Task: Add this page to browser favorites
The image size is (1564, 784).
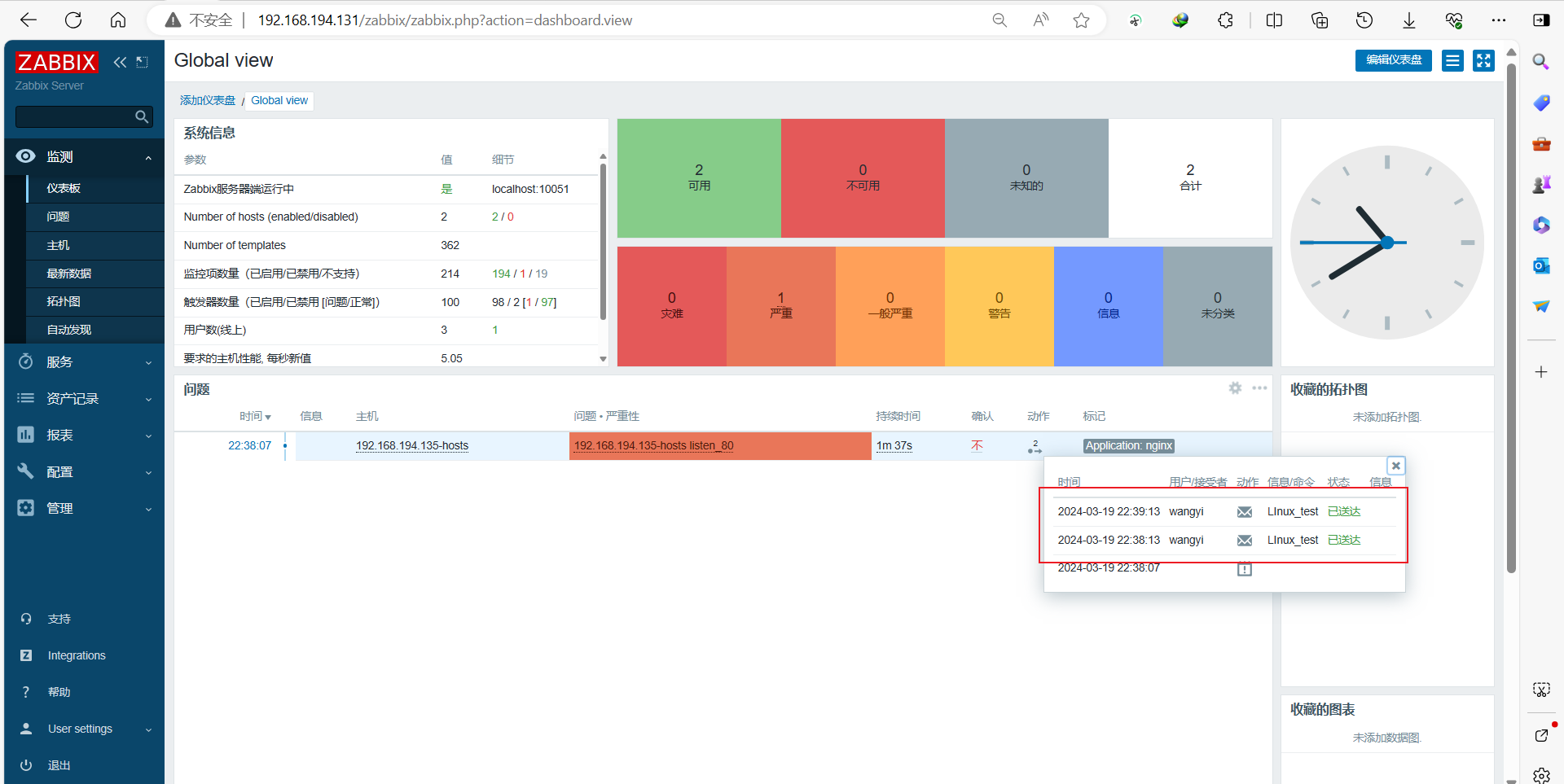Action: 1081,20
